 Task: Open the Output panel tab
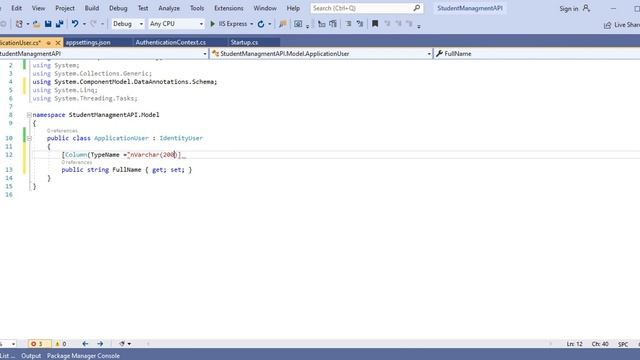tap(31, 356)
